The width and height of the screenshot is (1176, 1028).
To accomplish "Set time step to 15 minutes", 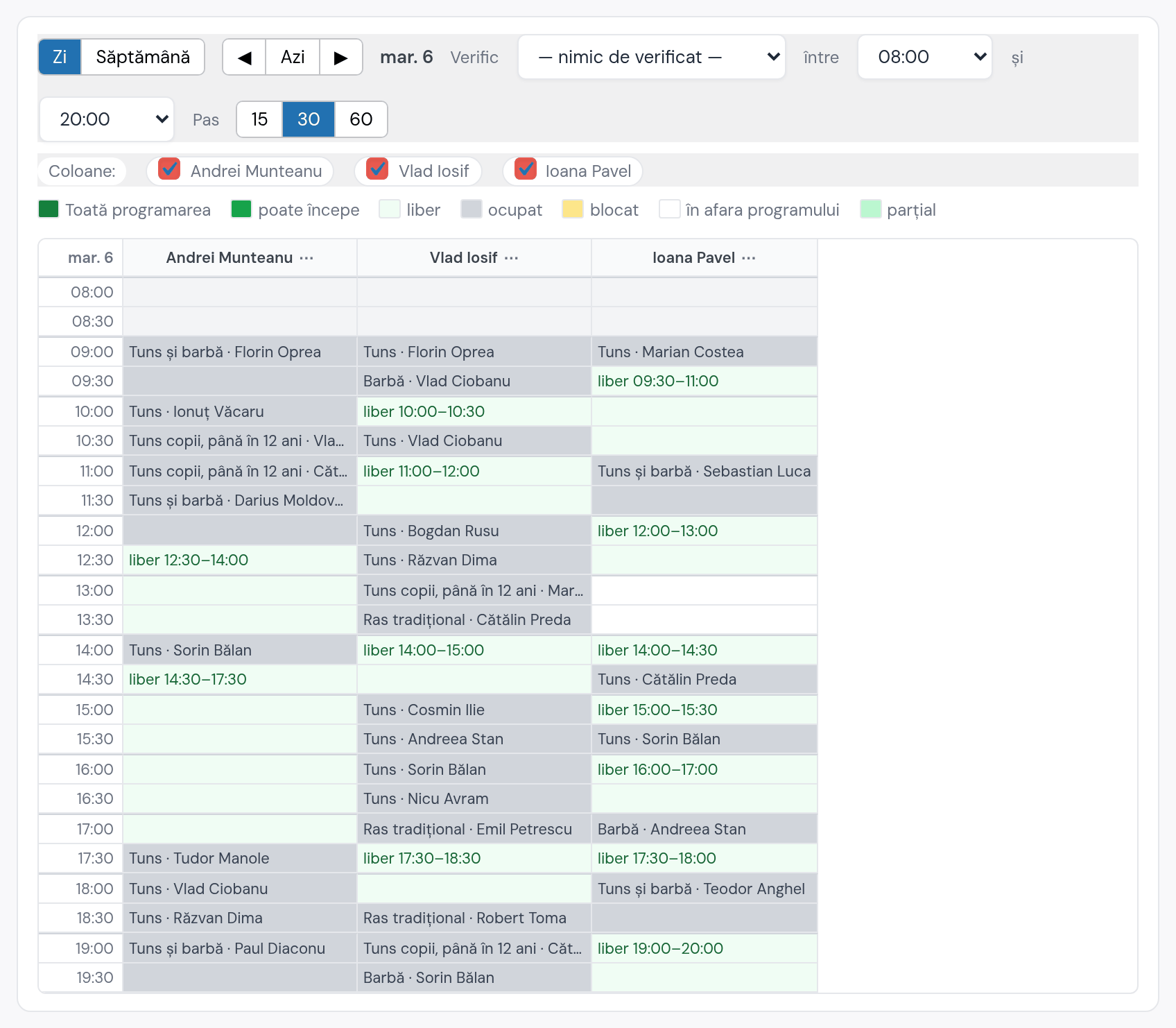I will point(259,119).
